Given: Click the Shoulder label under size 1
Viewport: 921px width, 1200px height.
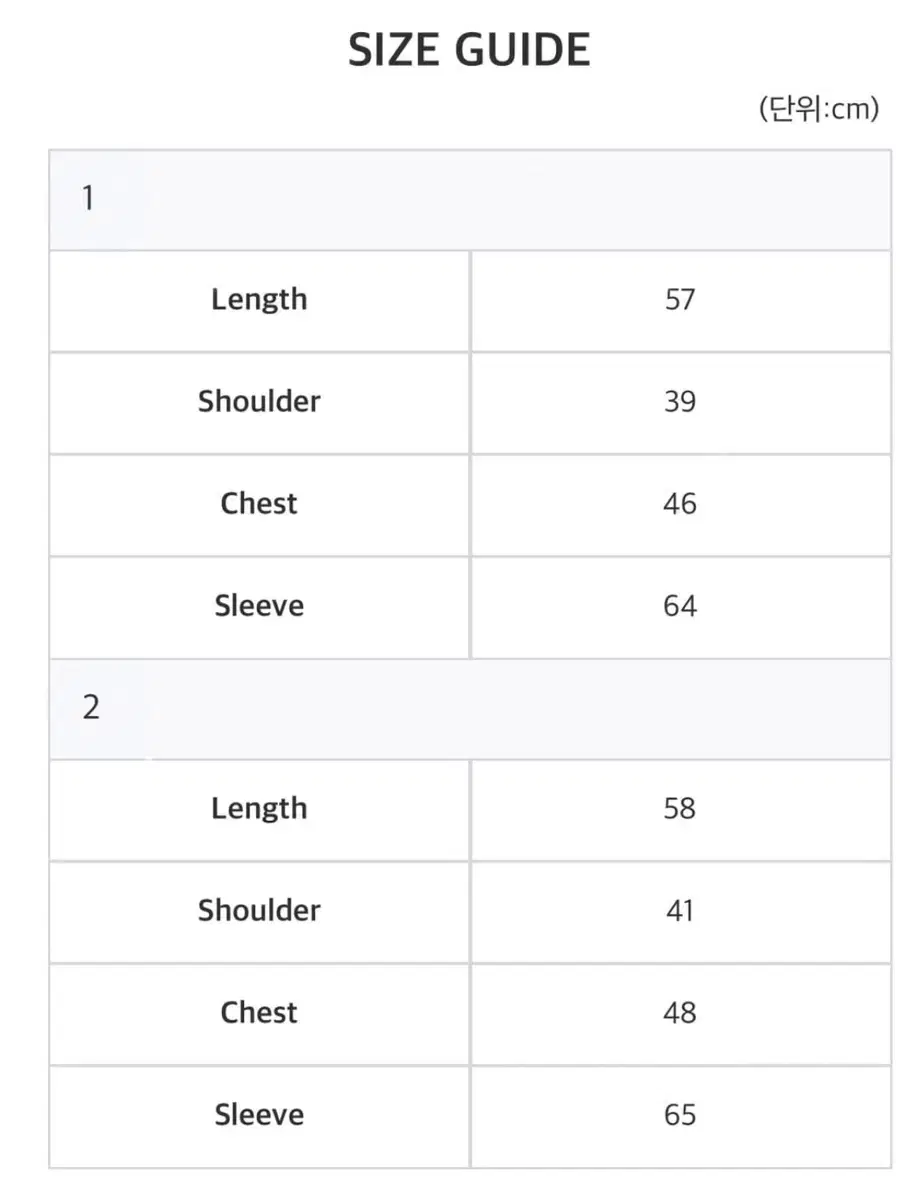Looking at the screenshot, I should pos(259,402).
